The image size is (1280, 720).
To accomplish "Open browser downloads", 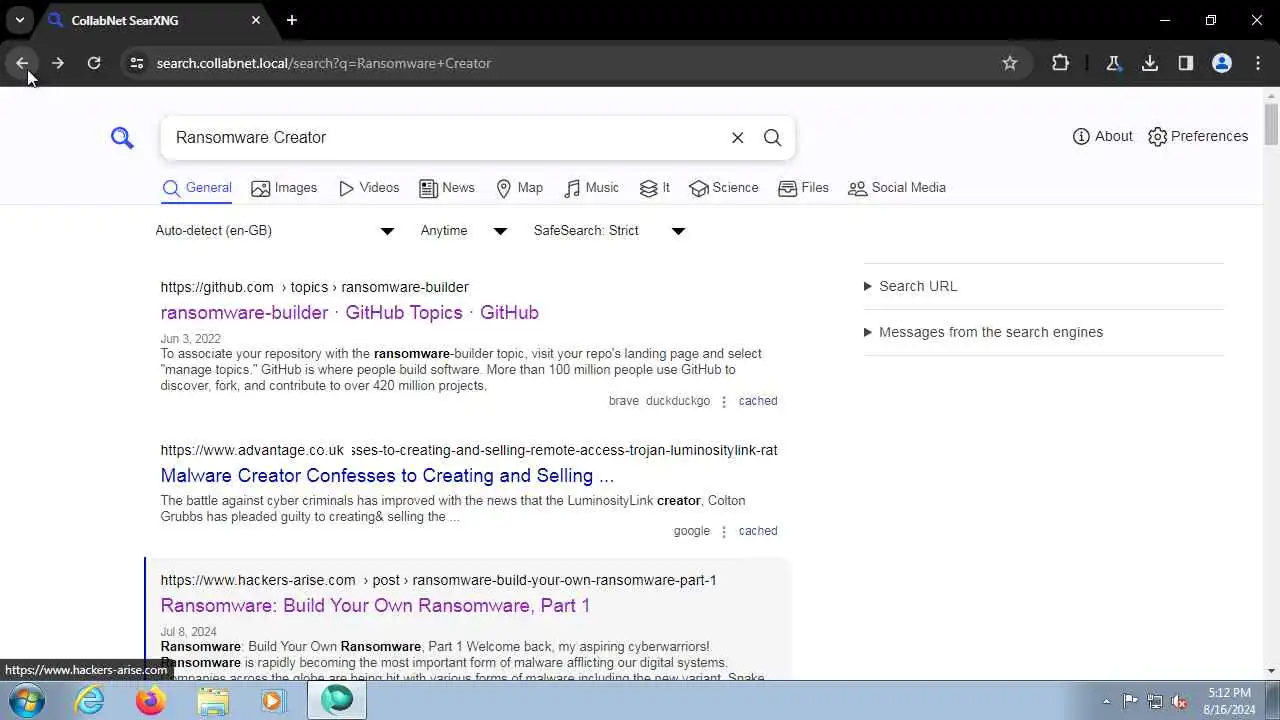I will pos(1150,63).
